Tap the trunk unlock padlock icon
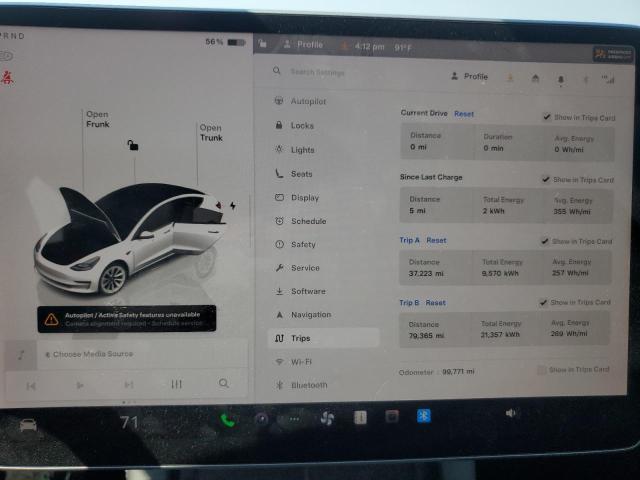 coord(132,145)
